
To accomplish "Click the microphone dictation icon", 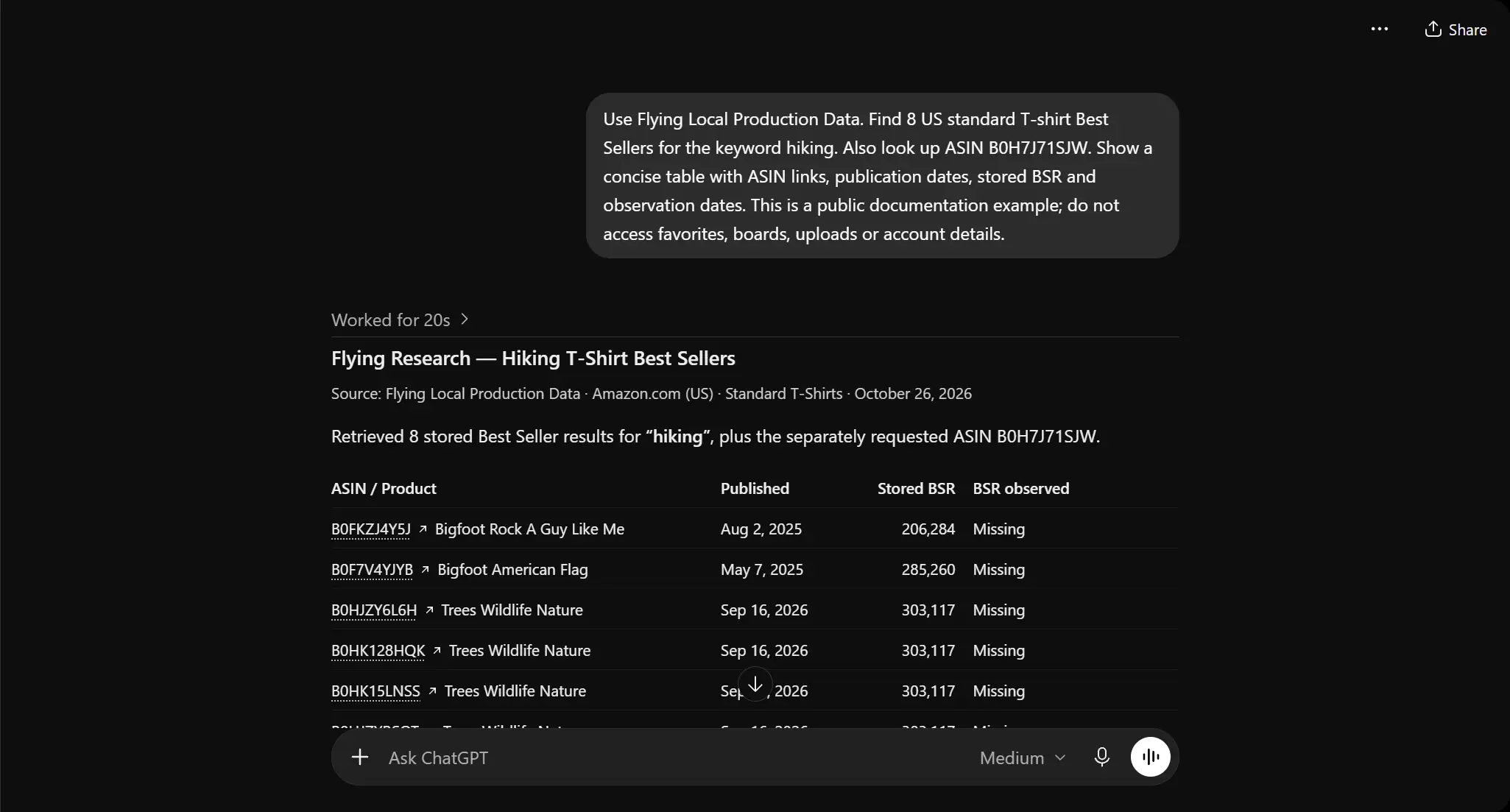I will click(1101, 757).
